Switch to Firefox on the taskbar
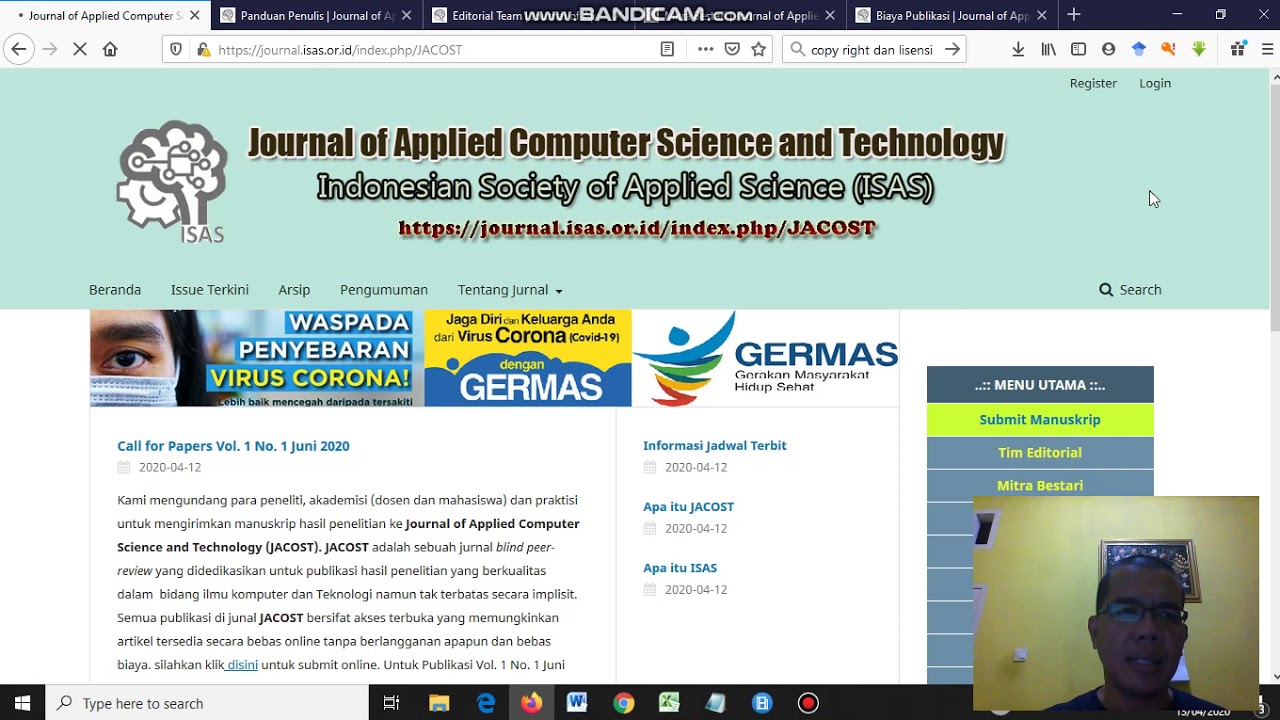 (531, 703)
